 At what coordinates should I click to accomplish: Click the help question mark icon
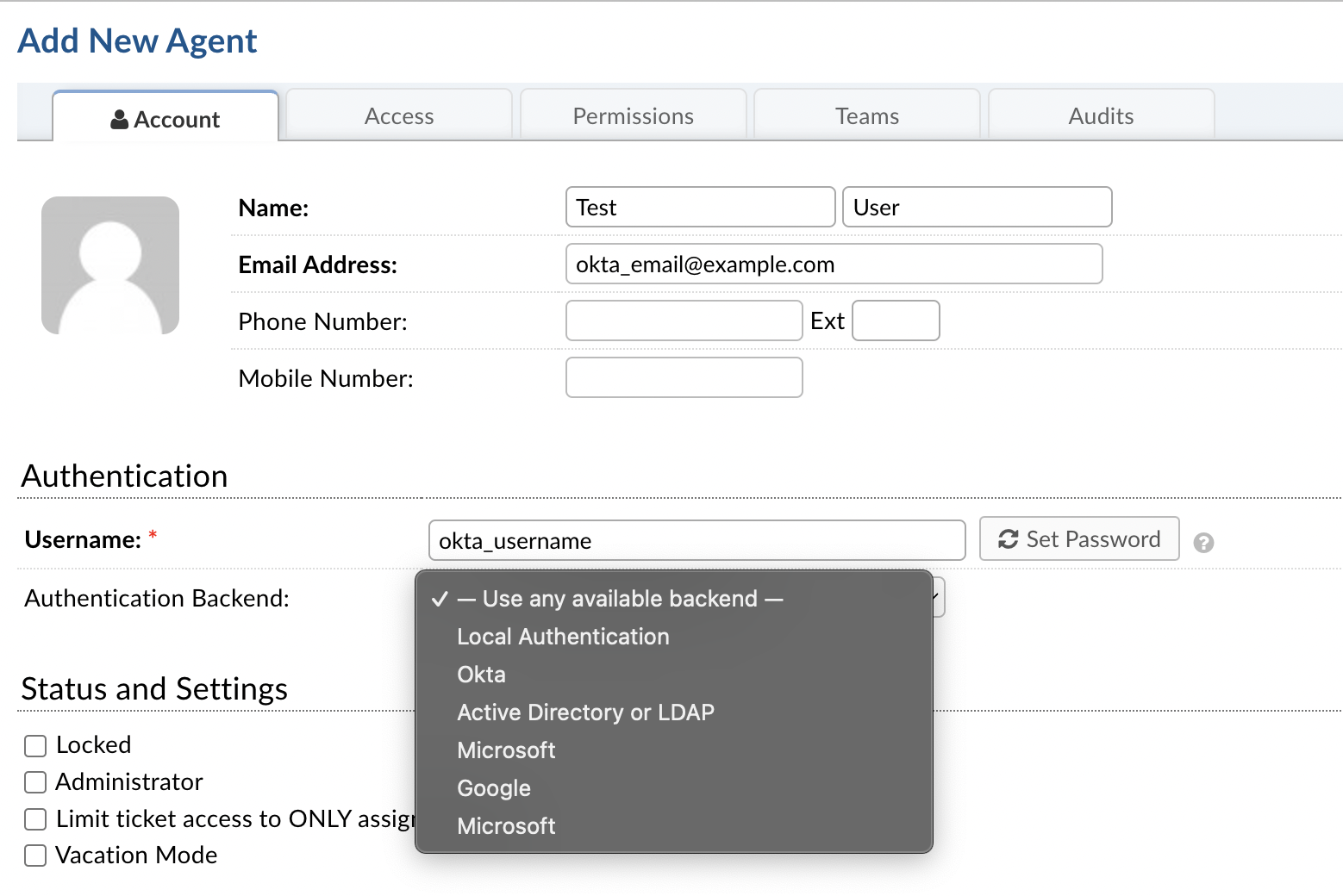(x=1203, y=543)
